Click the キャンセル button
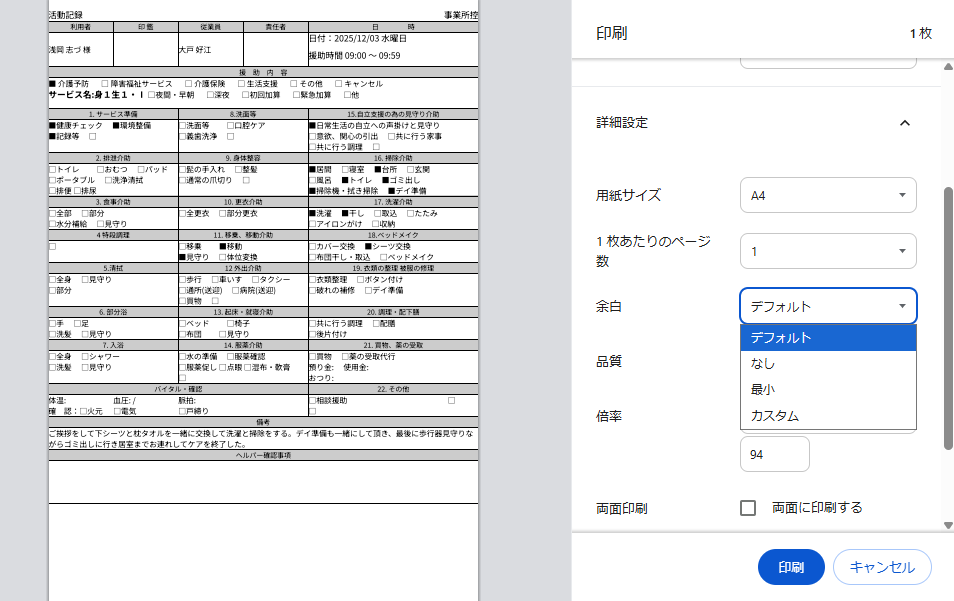 (x=881, y=567)
